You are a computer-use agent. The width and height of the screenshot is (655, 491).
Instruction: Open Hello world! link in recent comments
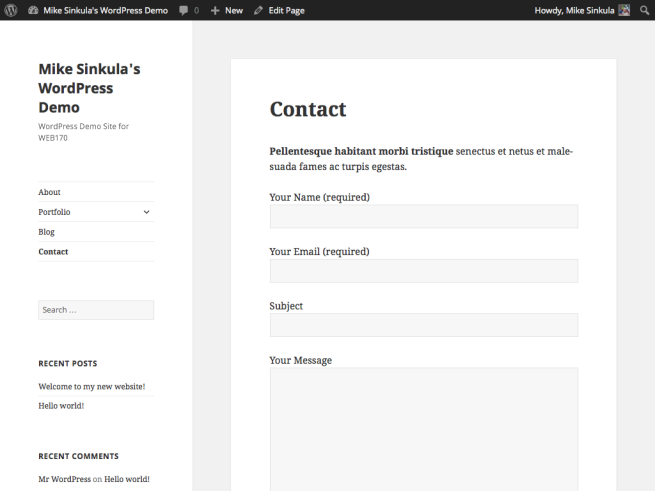127,479
